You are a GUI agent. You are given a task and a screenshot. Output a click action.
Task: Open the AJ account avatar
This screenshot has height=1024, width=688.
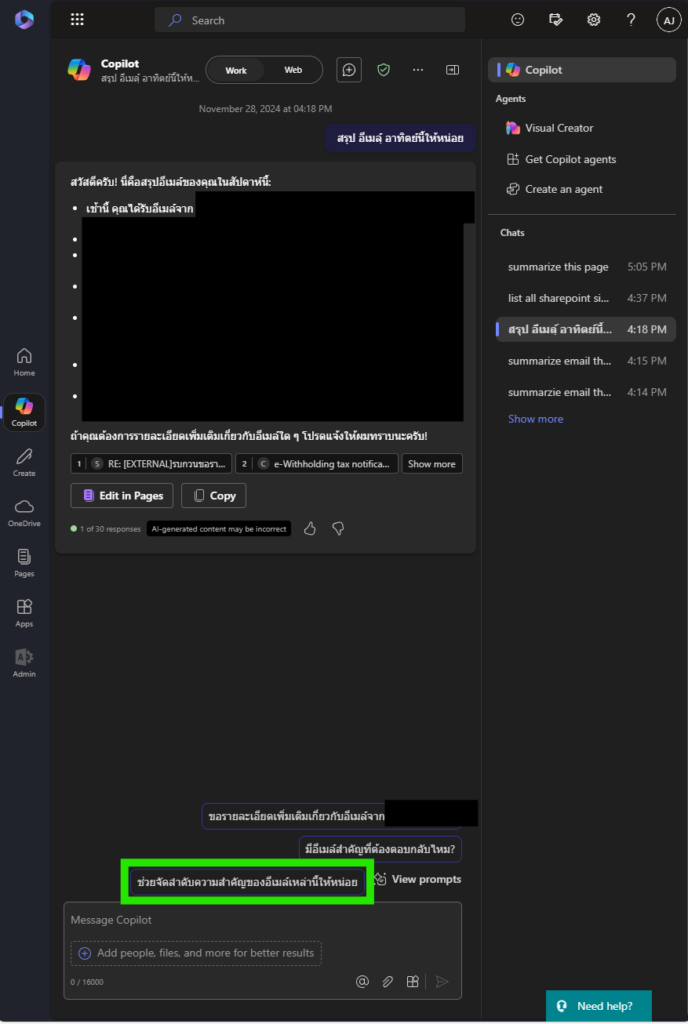tap(668, 20)
